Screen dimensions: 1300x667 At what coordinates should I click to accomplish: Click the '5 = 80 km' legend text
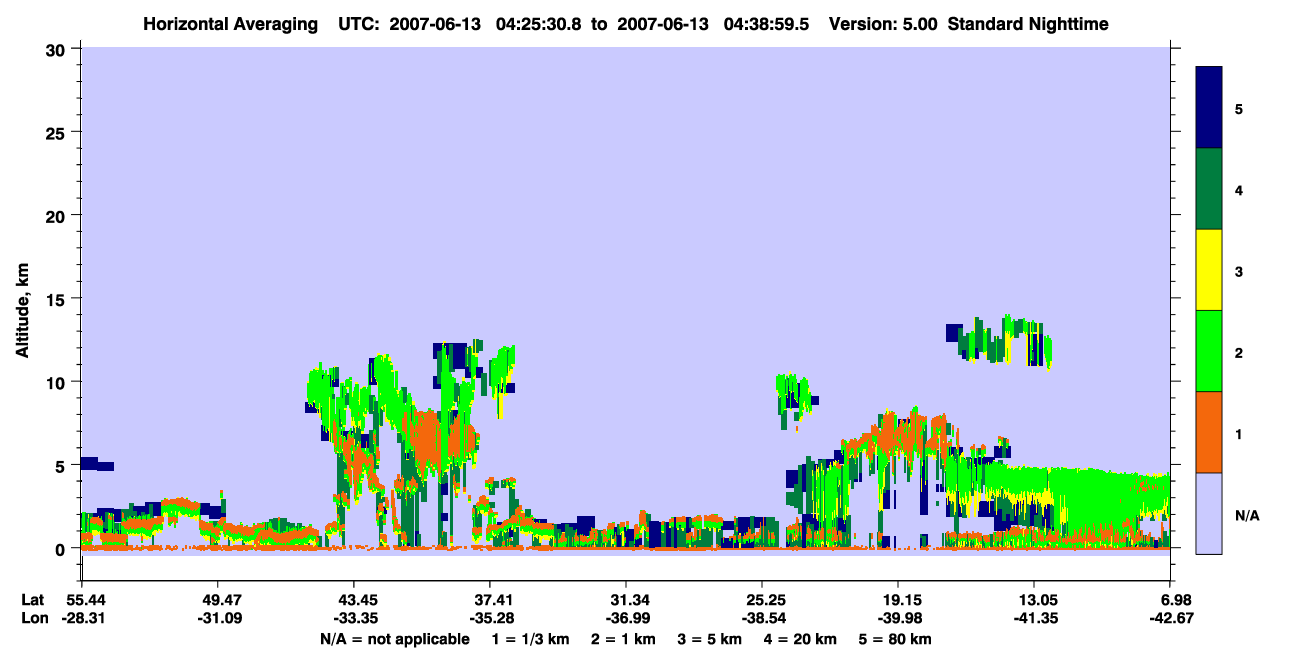pos(896,639)
